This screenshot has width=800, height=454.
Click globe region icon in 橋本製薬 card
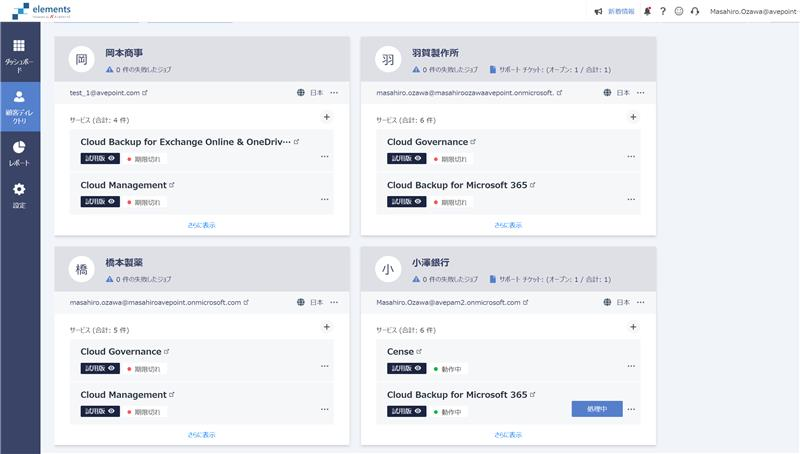(301, 302)
